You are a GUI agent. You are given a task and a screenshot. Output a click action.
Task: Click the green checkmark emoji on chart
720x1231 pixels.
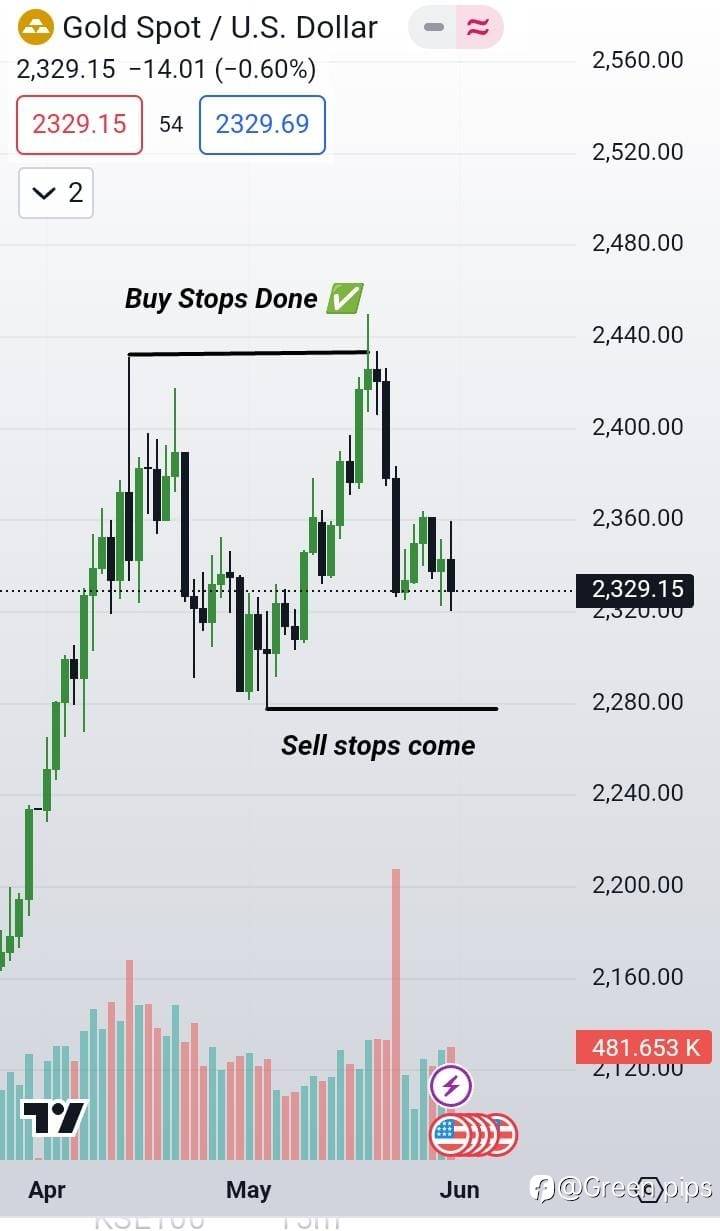pos(345,297)
